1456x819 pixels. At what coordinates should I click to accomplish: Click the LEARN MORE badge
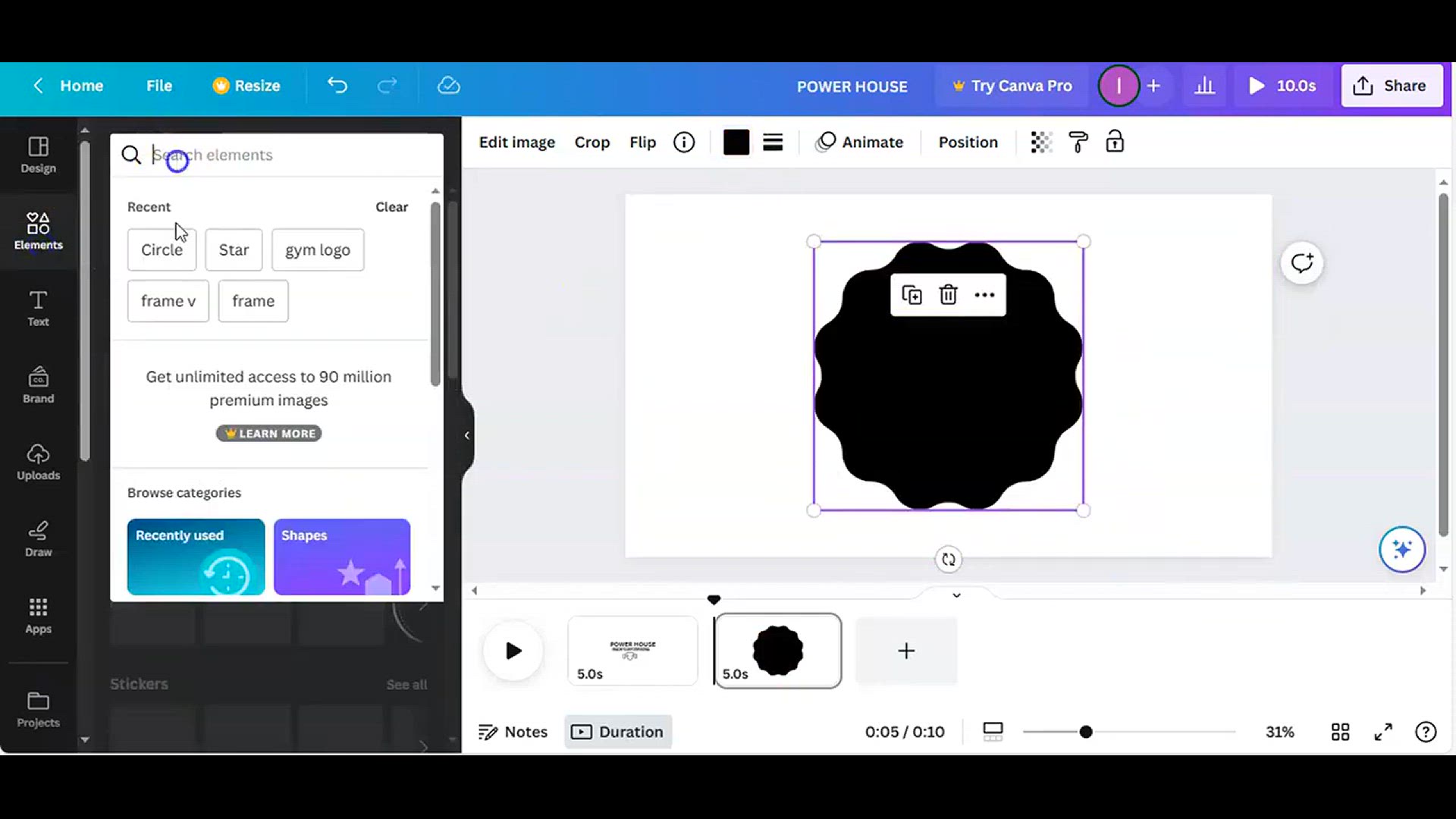pos(269,434)
